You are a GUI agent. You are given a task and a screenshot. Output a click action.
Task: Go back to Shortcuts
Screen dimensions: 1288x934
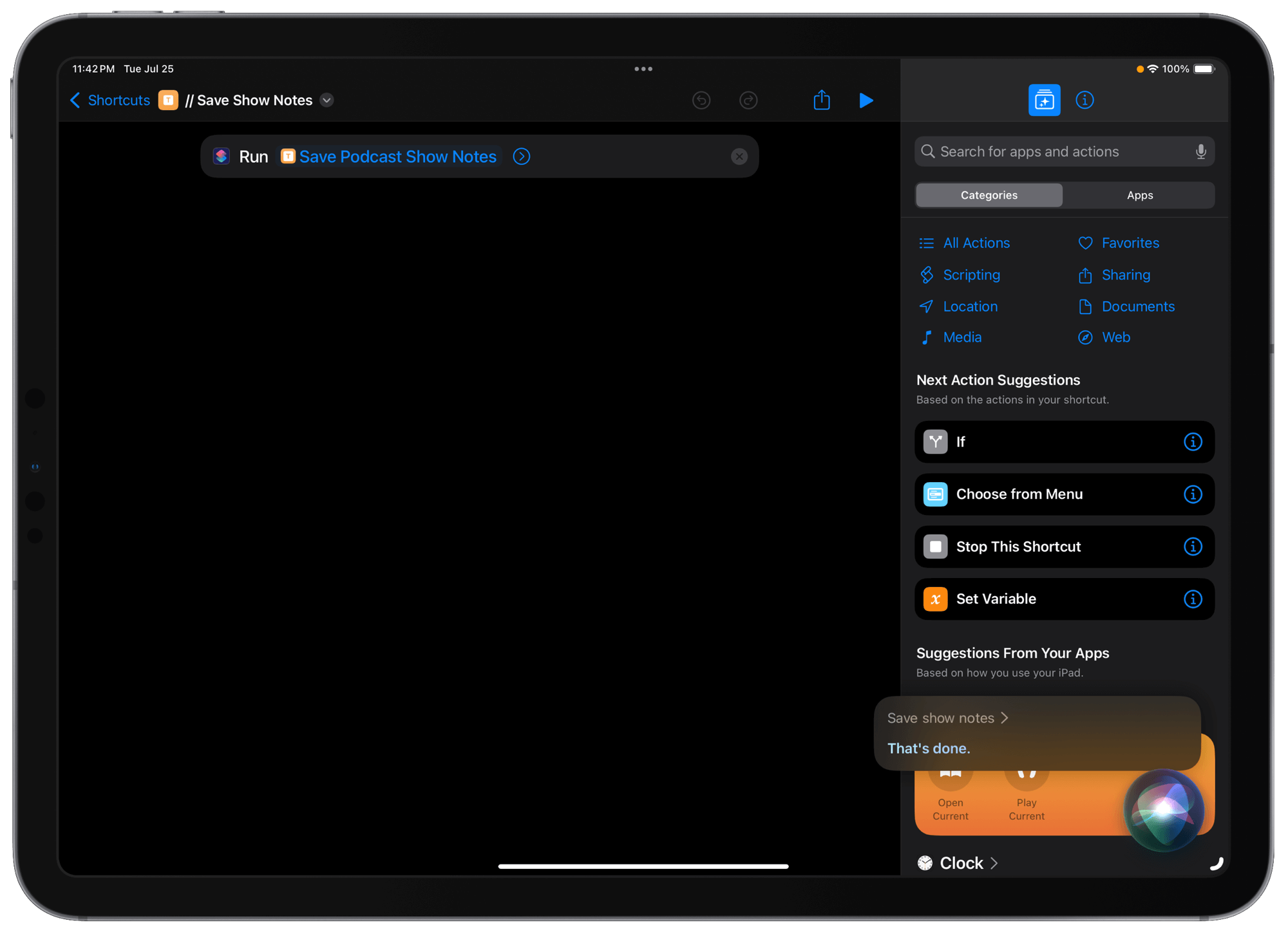[110, 100]
